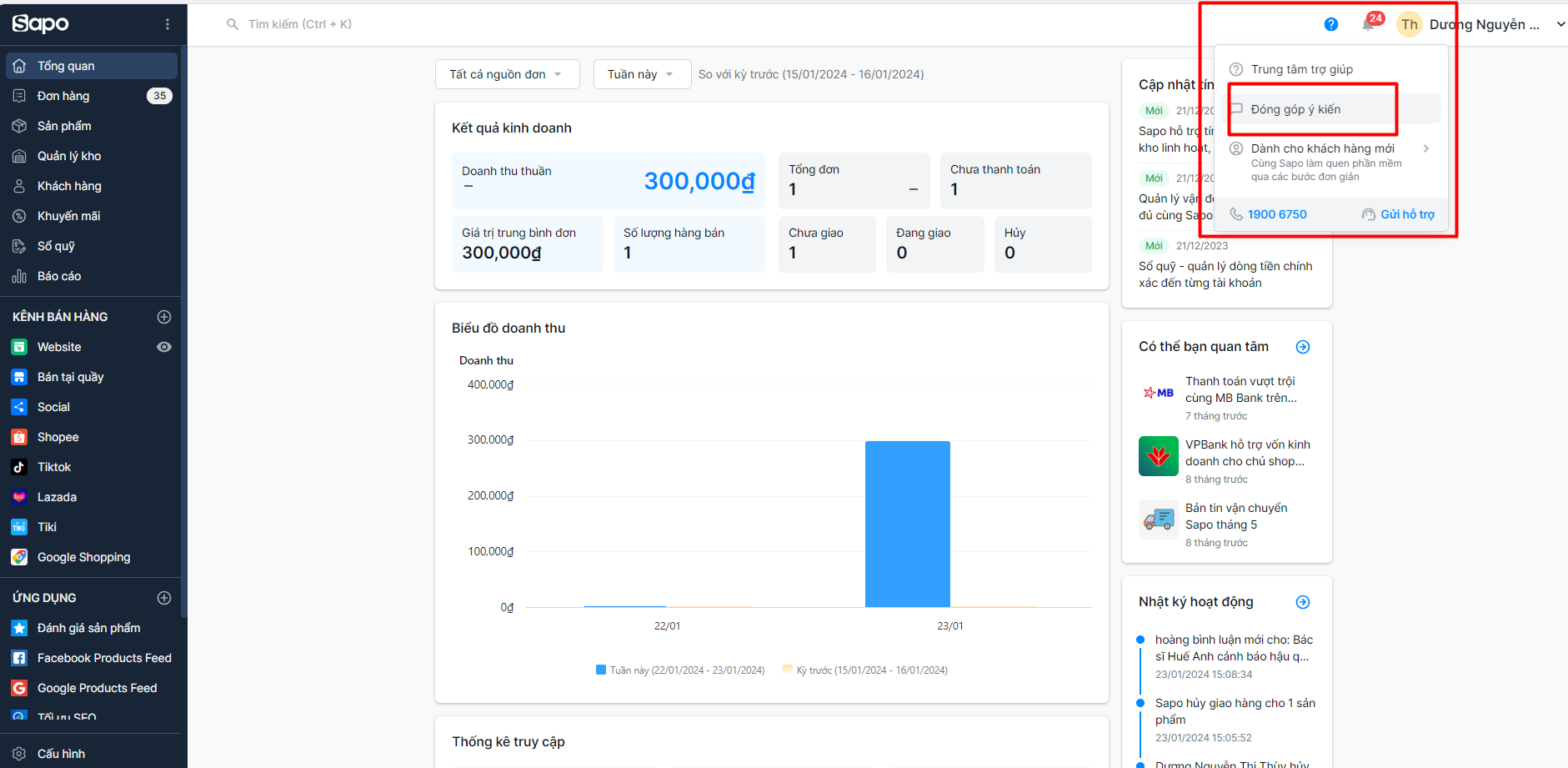
Task: Toggle Kỳ trước legend swatch
Action: click(x=788, y=670)
